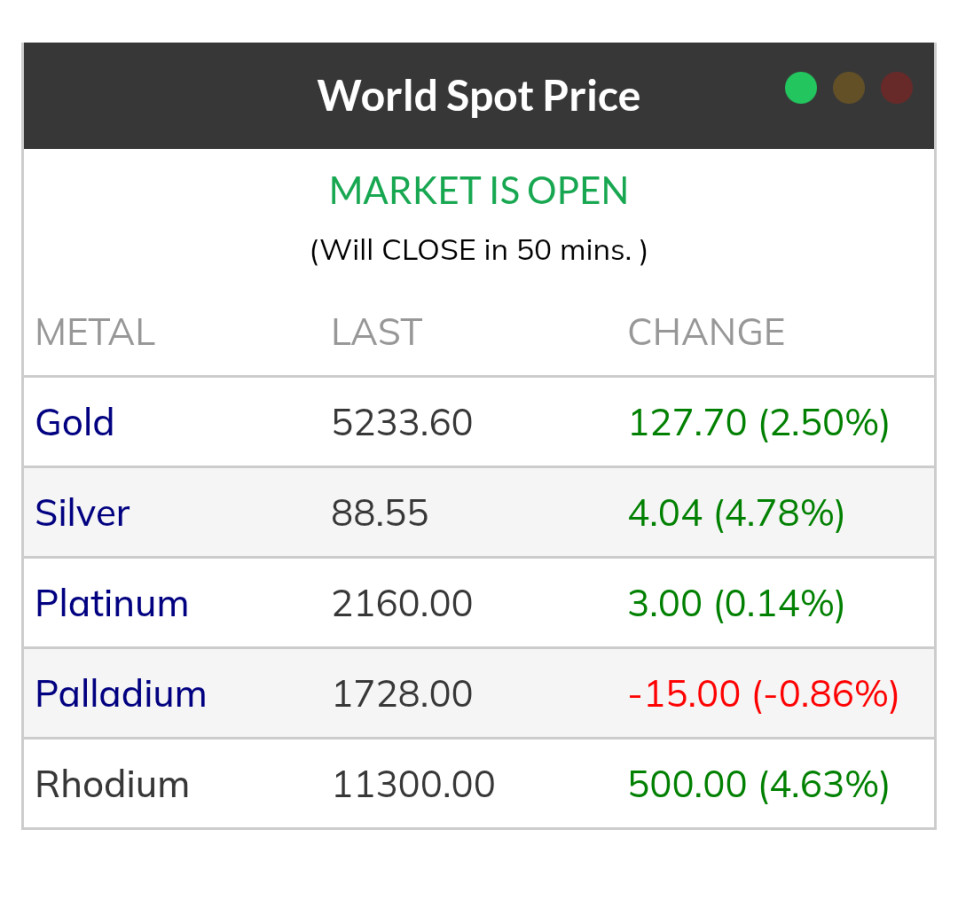The image size is (958, 900).
Task: Click Gold's change value 127.70 (2.50%)
Action: click(758, 423)
